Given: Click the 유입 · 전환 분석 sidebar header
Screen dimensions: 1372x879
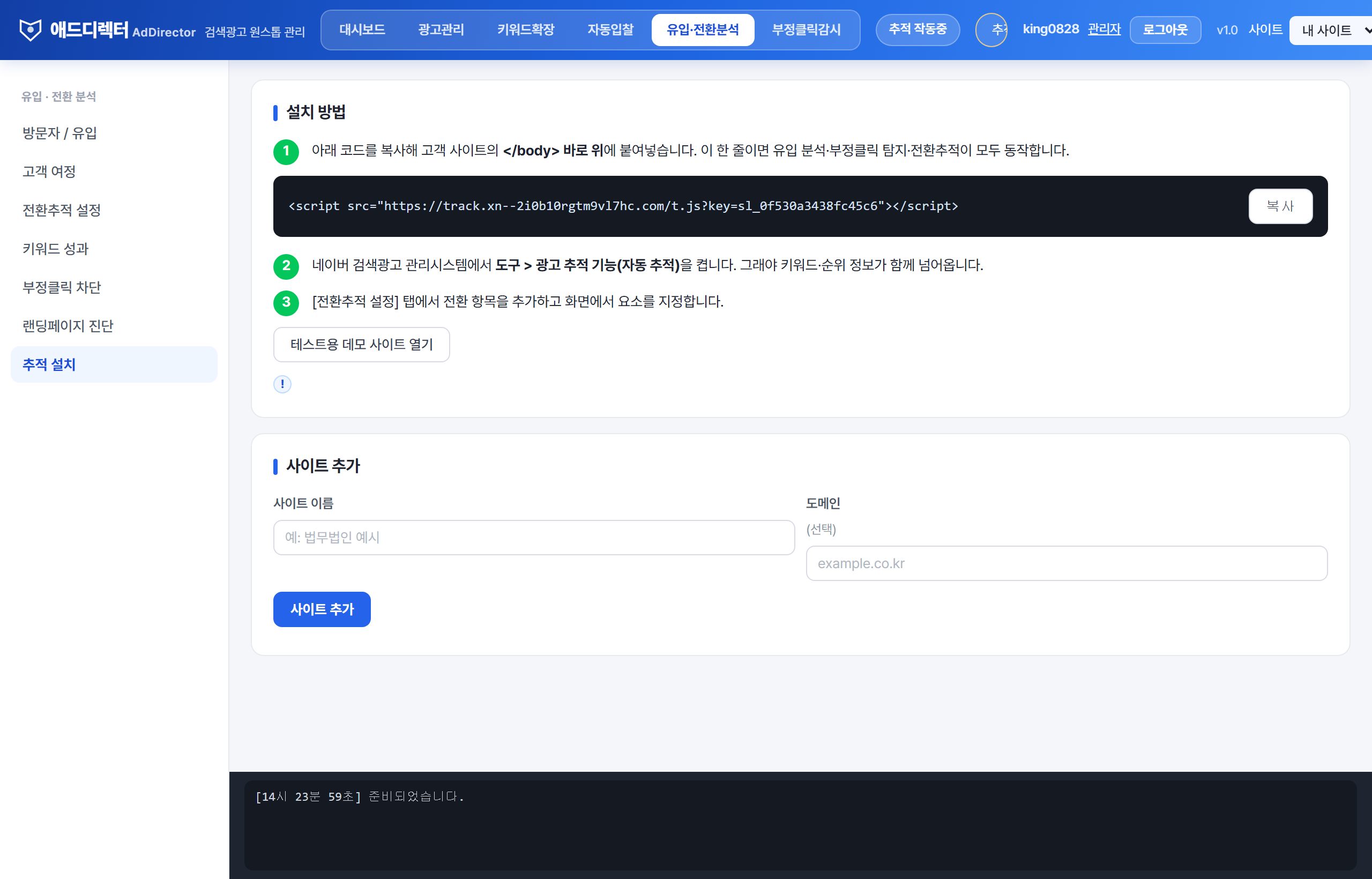Looking at the screenshot, I should pos(59,96).
